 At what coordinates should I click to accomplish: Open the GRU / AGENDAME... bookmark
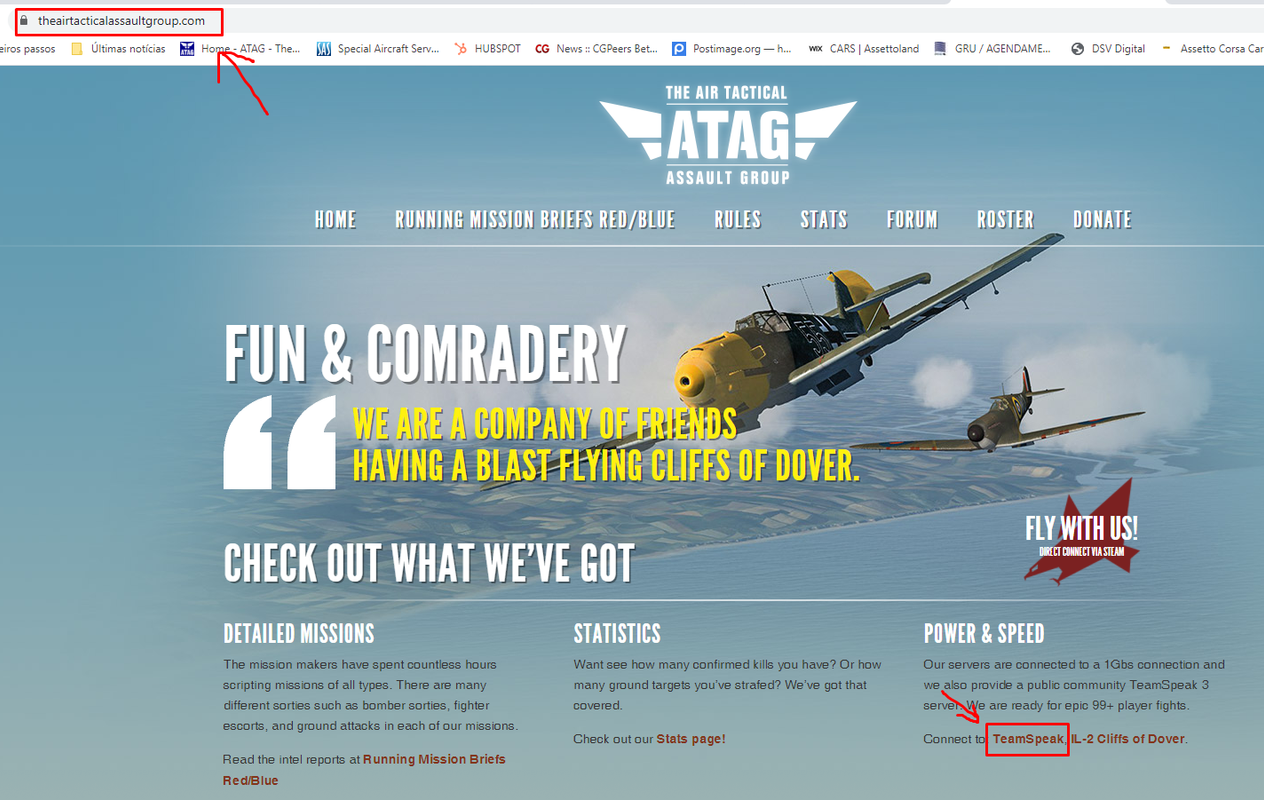click(x=993, y=48)
